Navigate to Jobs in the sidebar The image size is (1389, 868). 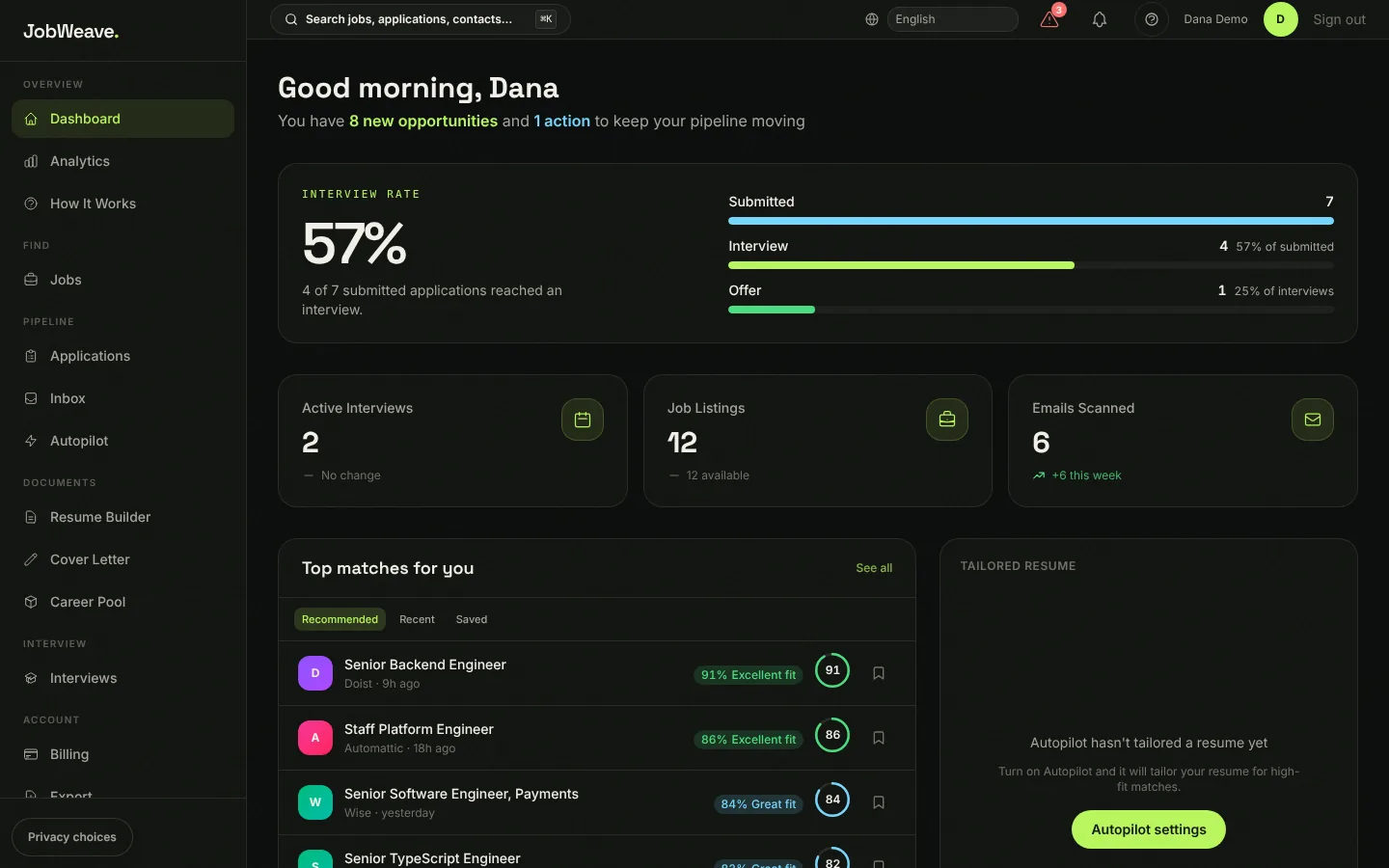tap(123, 280)
